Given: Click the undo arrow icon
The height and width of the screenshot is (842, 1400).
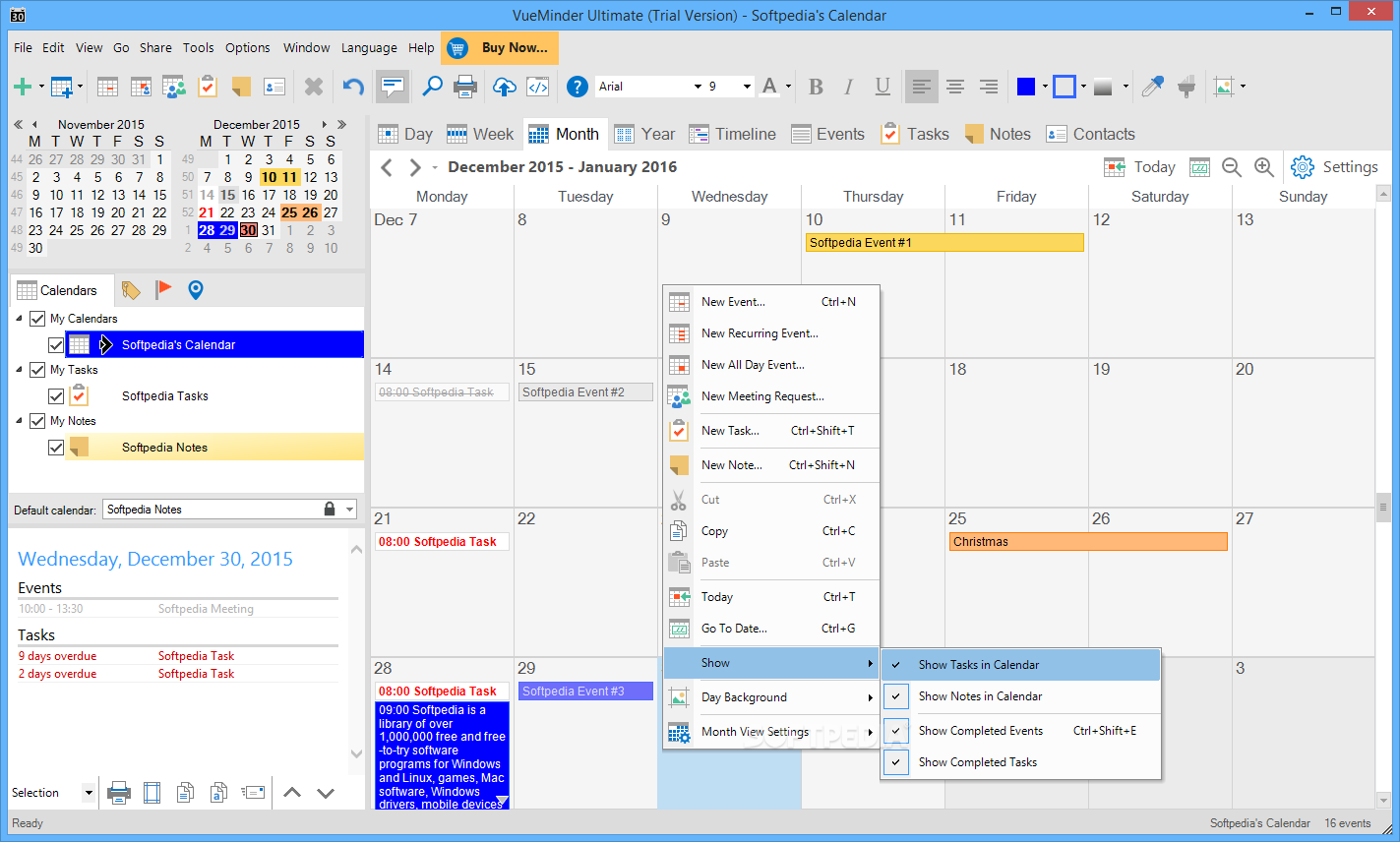Looking at the screenshot, I should click(x=353, y=87).
